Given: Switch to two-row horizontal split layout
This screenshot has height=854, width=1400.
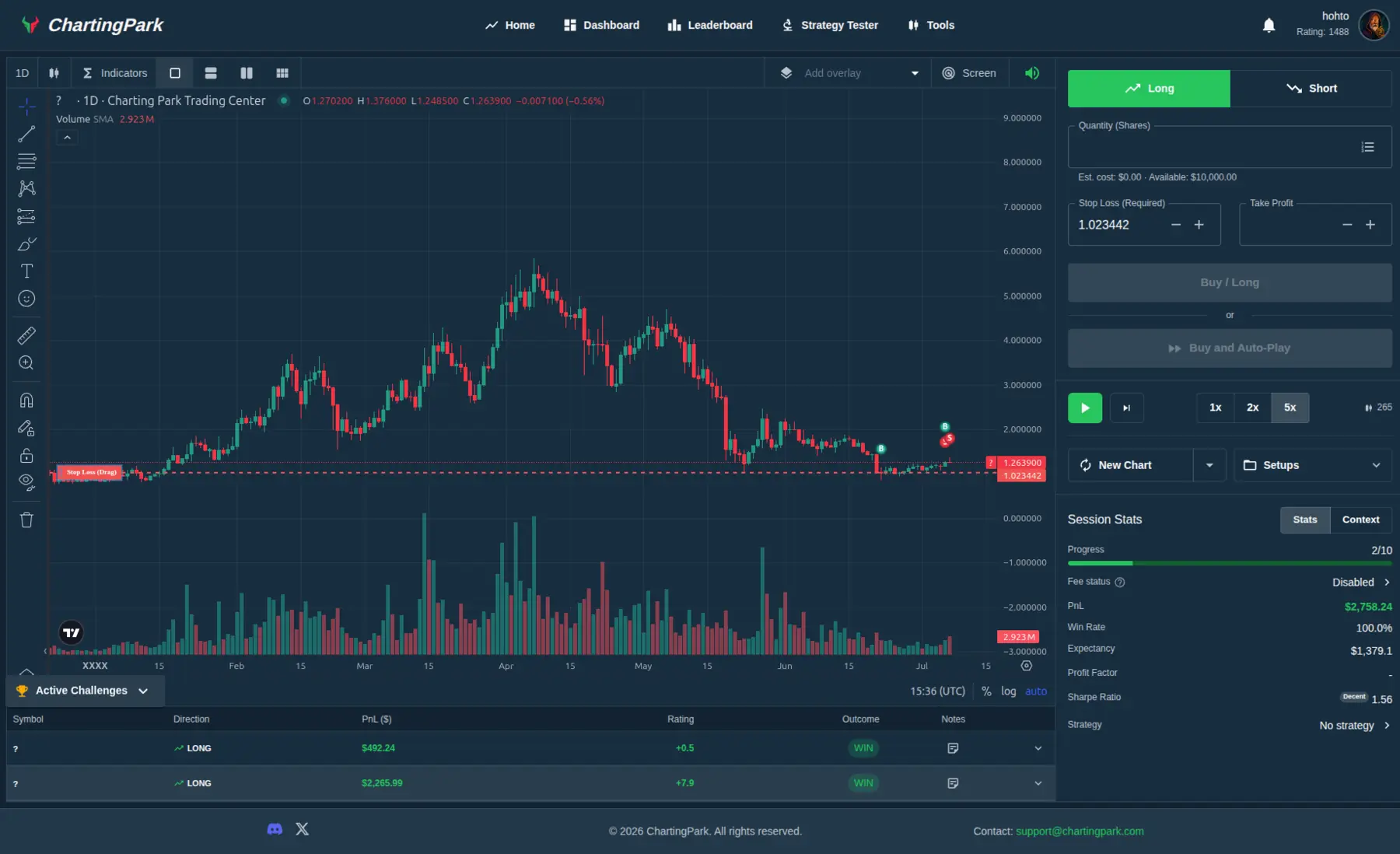Looking at the screenshot, I should 211,73.
